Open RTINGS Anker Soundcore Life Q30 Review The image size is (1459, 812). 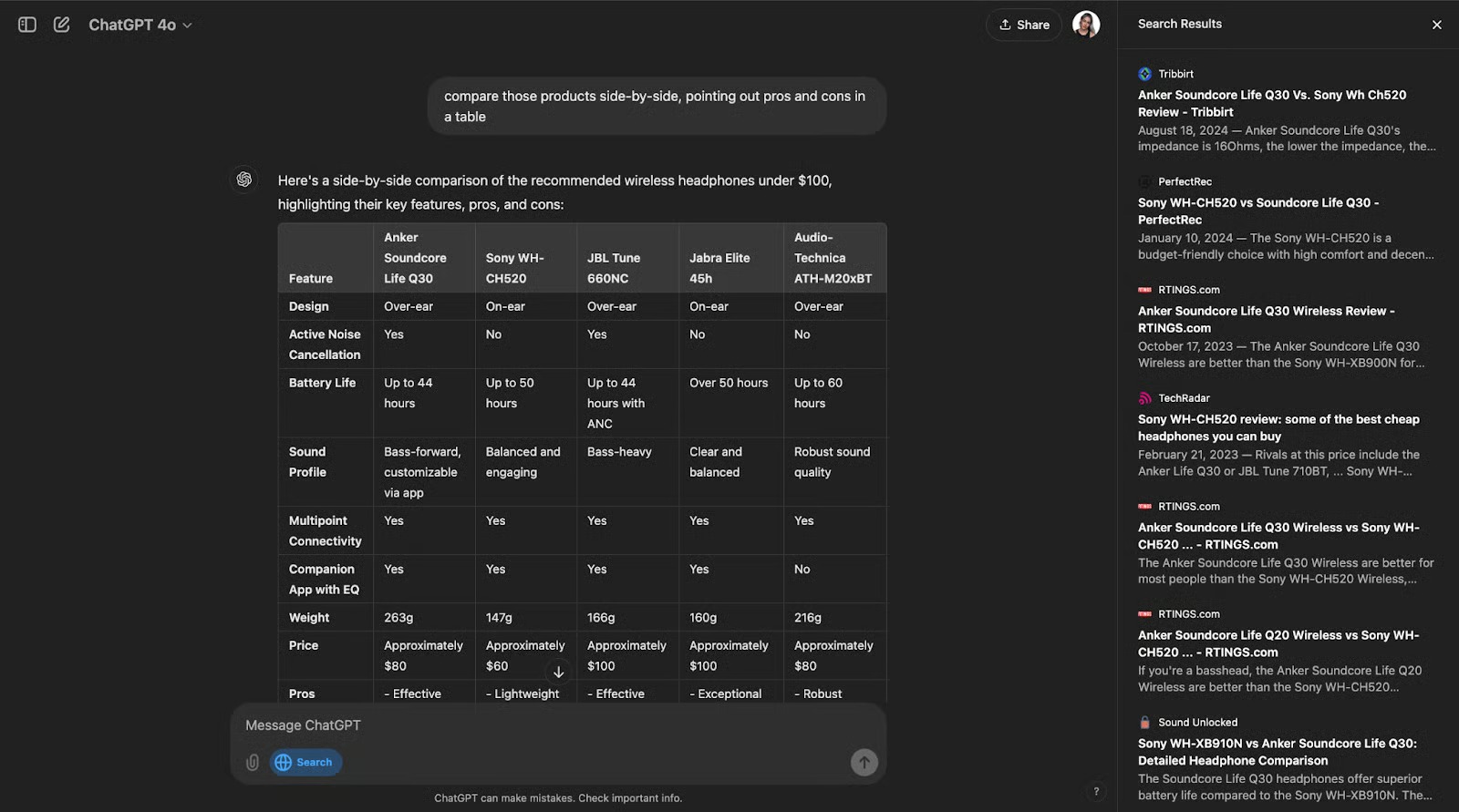[1266, 319]
